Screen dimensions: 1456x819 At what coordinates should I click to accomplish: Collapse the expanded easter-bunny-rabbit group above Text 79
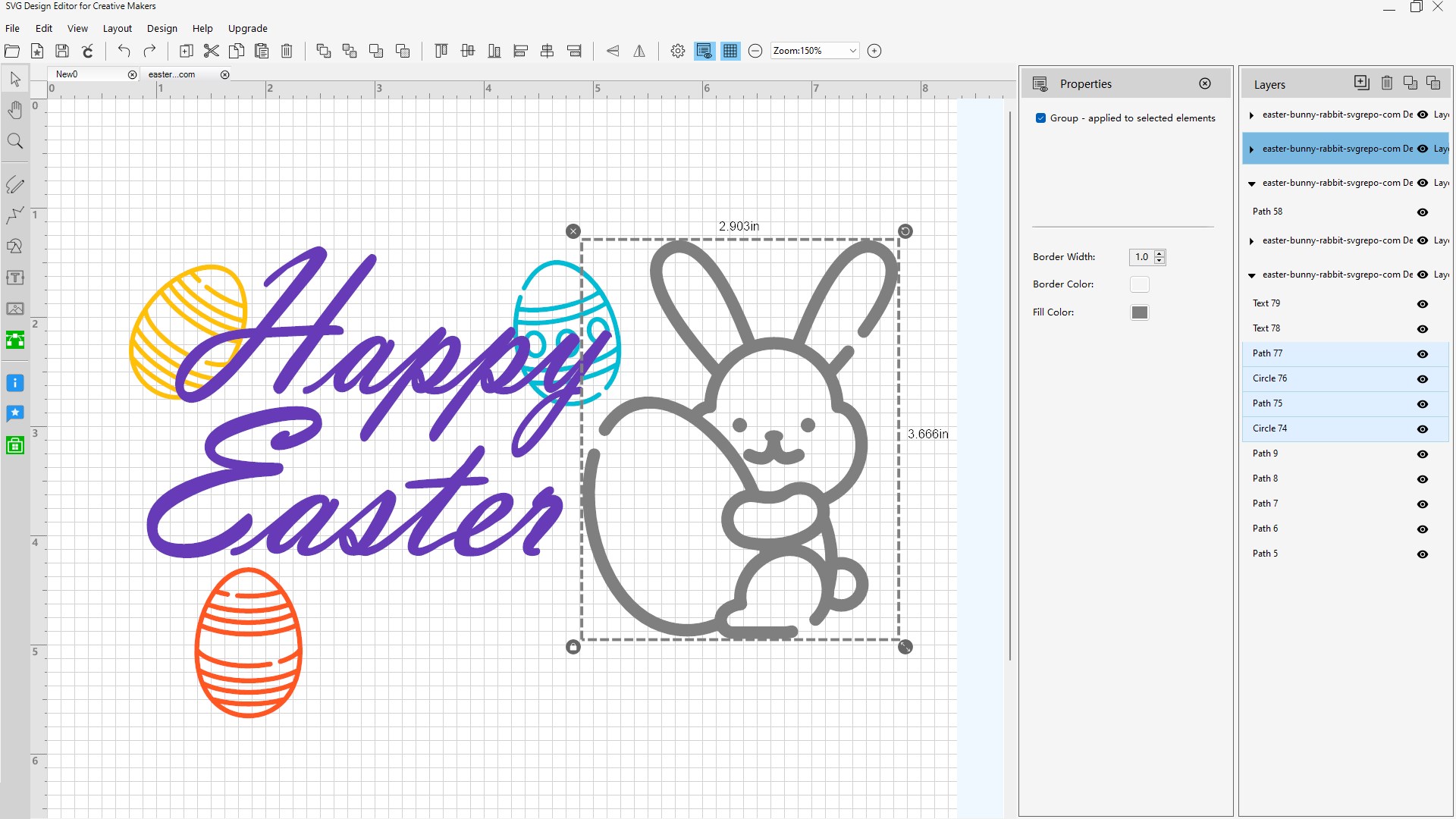(1252, 274)
